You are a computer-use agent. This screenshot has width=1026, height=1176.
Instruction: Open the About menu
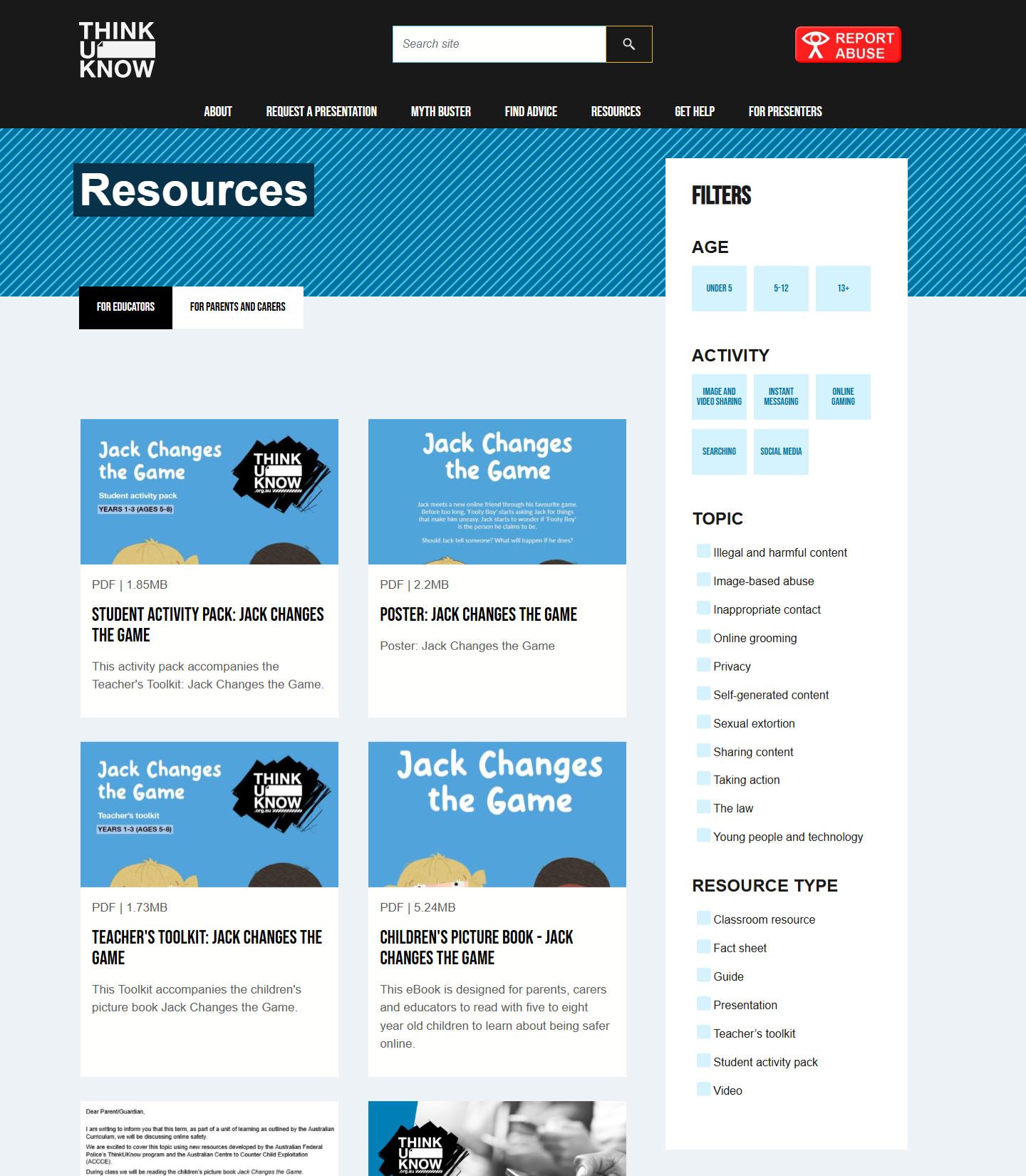coord(218,111)
